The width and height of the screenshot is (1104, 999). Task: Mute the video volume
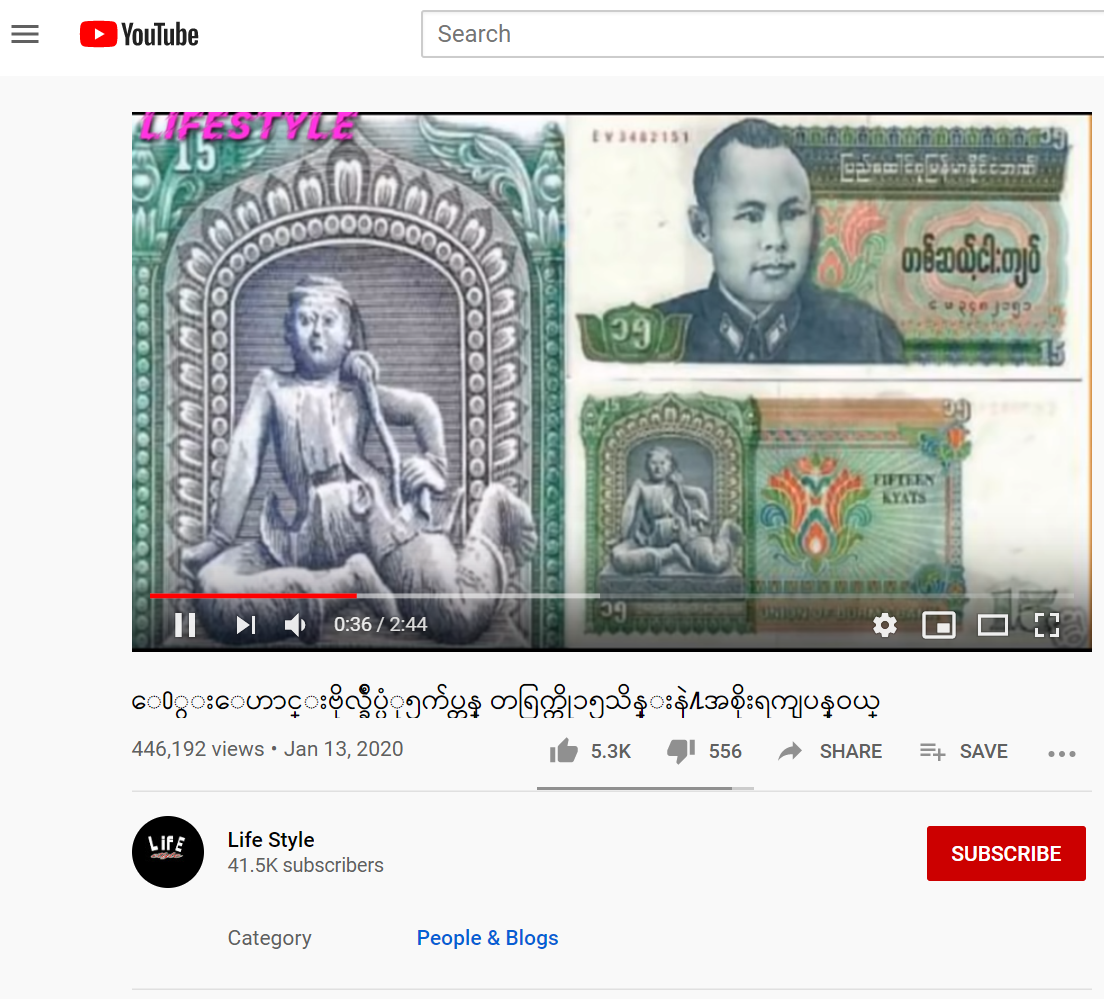[295, 624]
